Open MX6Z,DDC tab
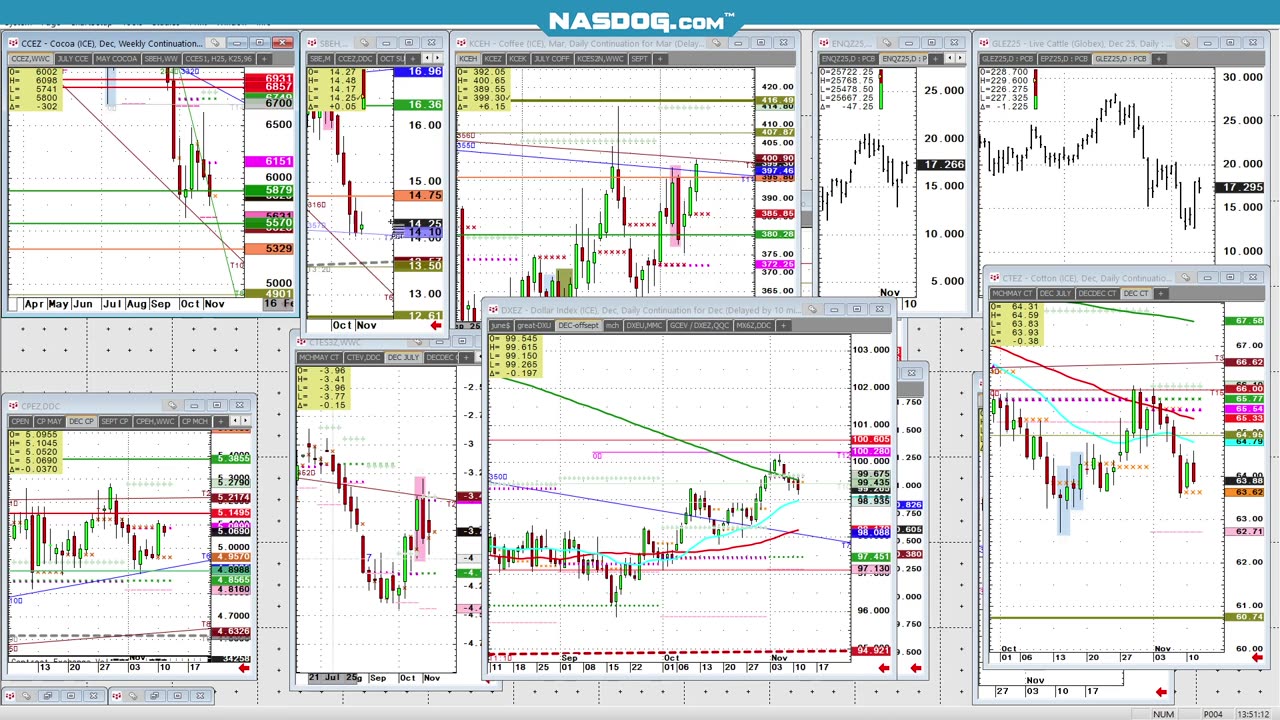 [754, 325]
